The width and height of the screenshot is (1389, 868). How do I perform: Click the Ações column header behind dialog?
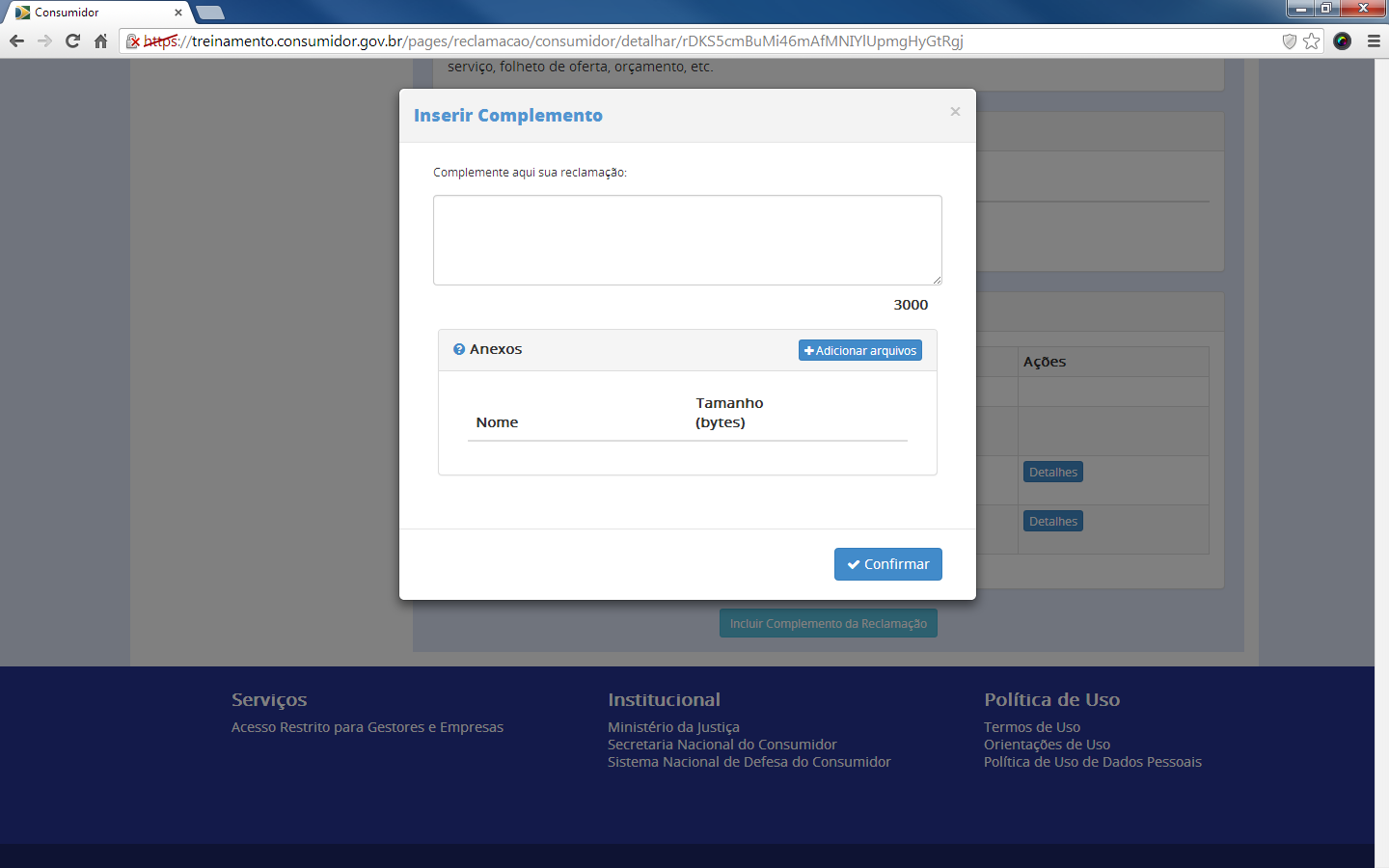click(1045, 362)
